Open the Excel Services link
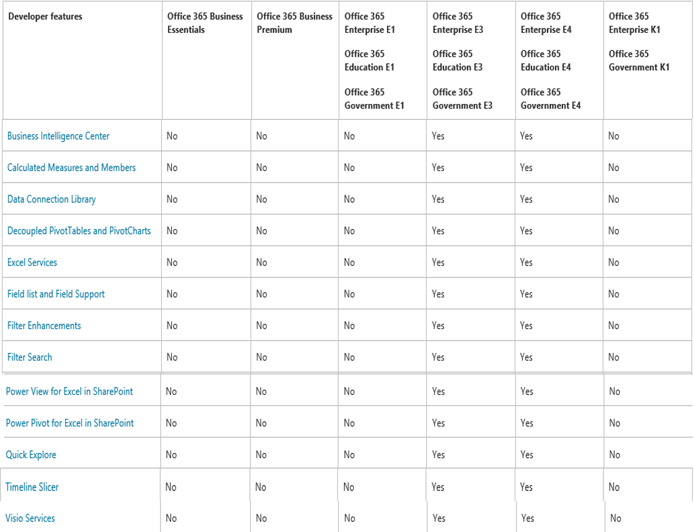Image resolution: width=694 pixels, height=532 pixels. pos(32,262)
